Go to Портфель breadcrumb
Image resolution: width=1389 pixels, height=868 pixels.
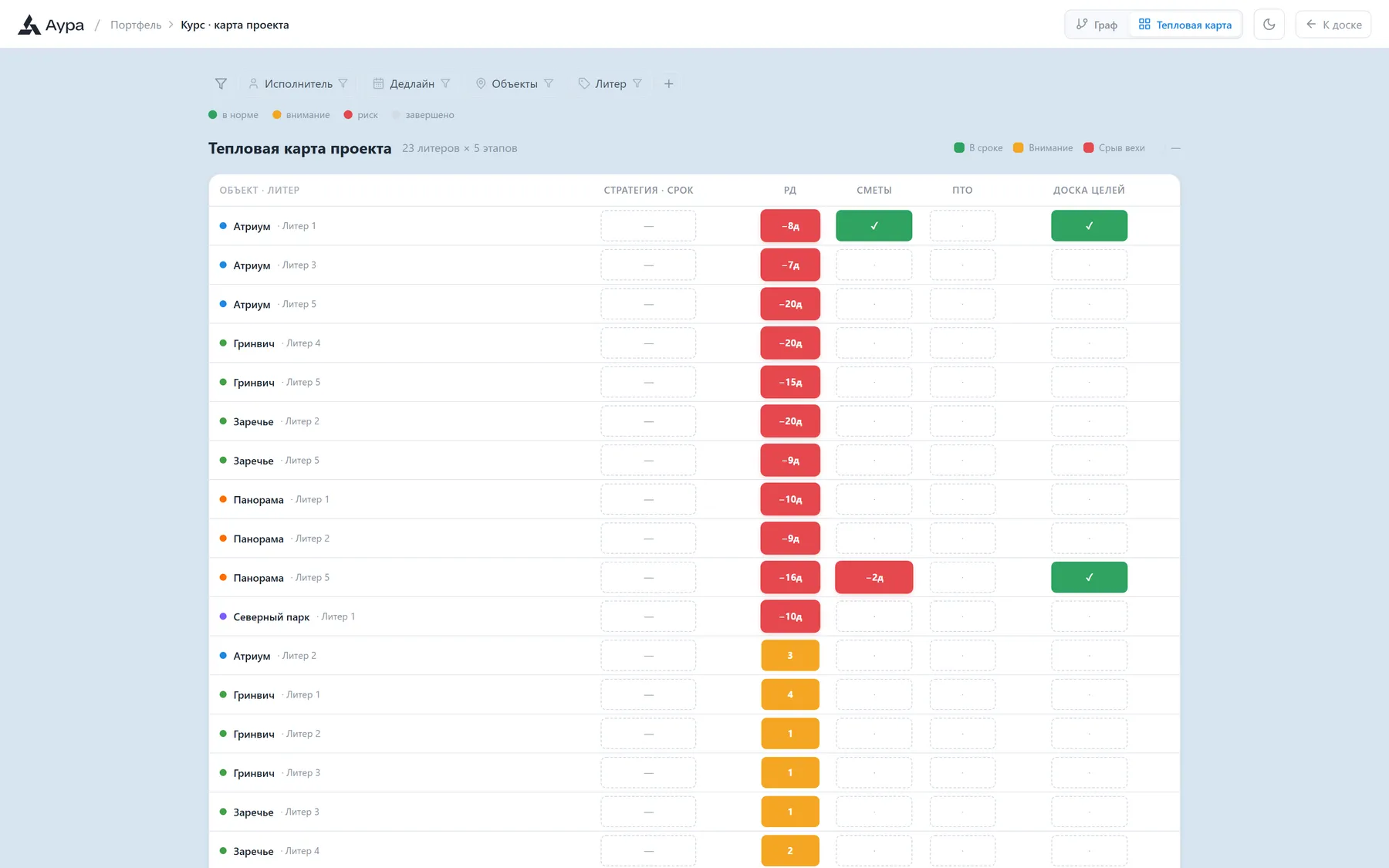point(136,25)
